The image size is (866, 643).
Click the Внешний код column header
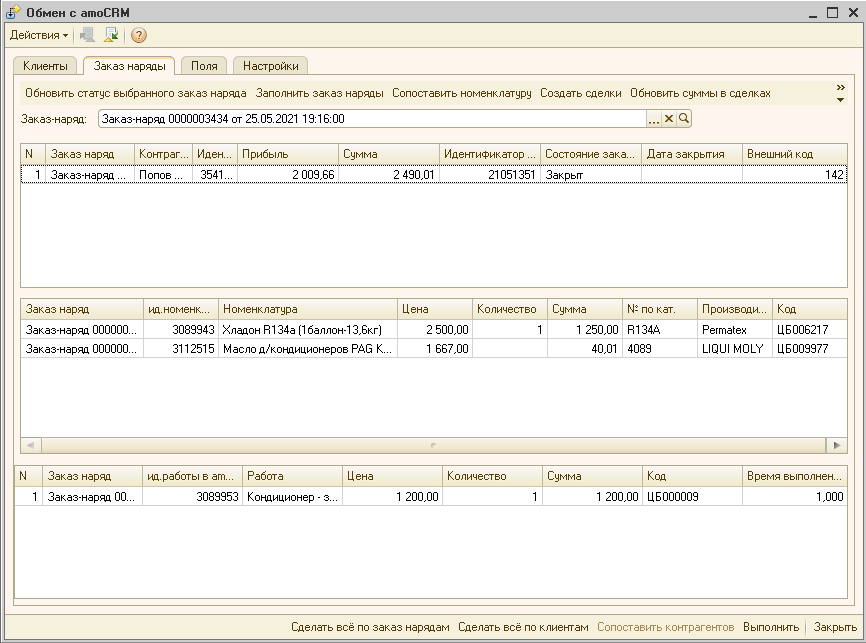(795, 154)
